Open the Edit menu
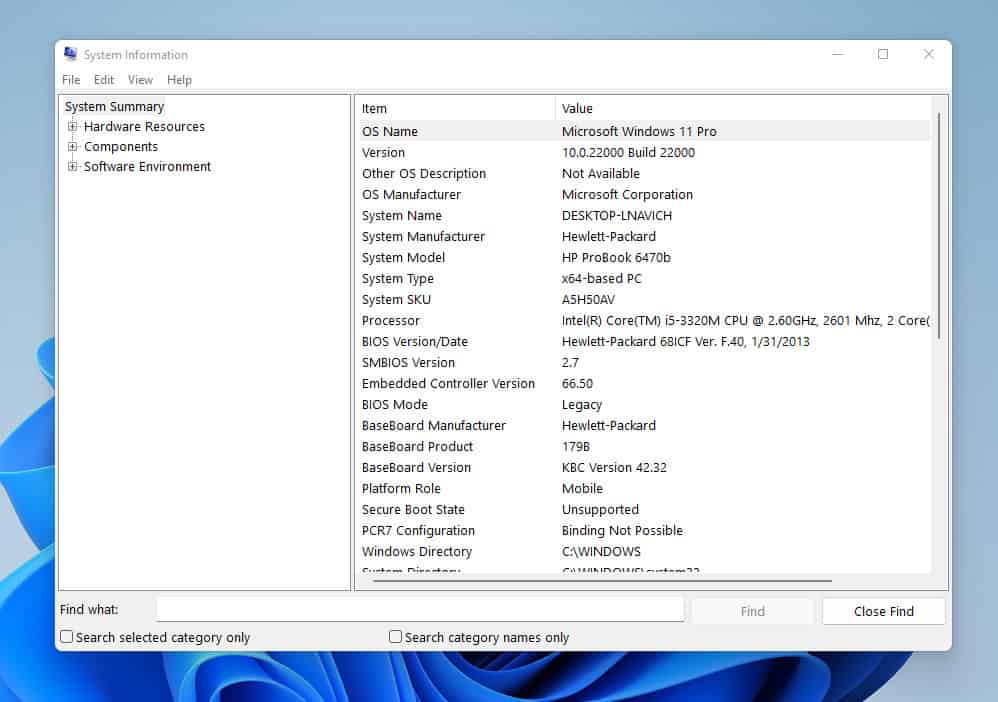Image resolution: width=998 pixels, height=702 pixels. pyautogui.click(x=103, y=80)
